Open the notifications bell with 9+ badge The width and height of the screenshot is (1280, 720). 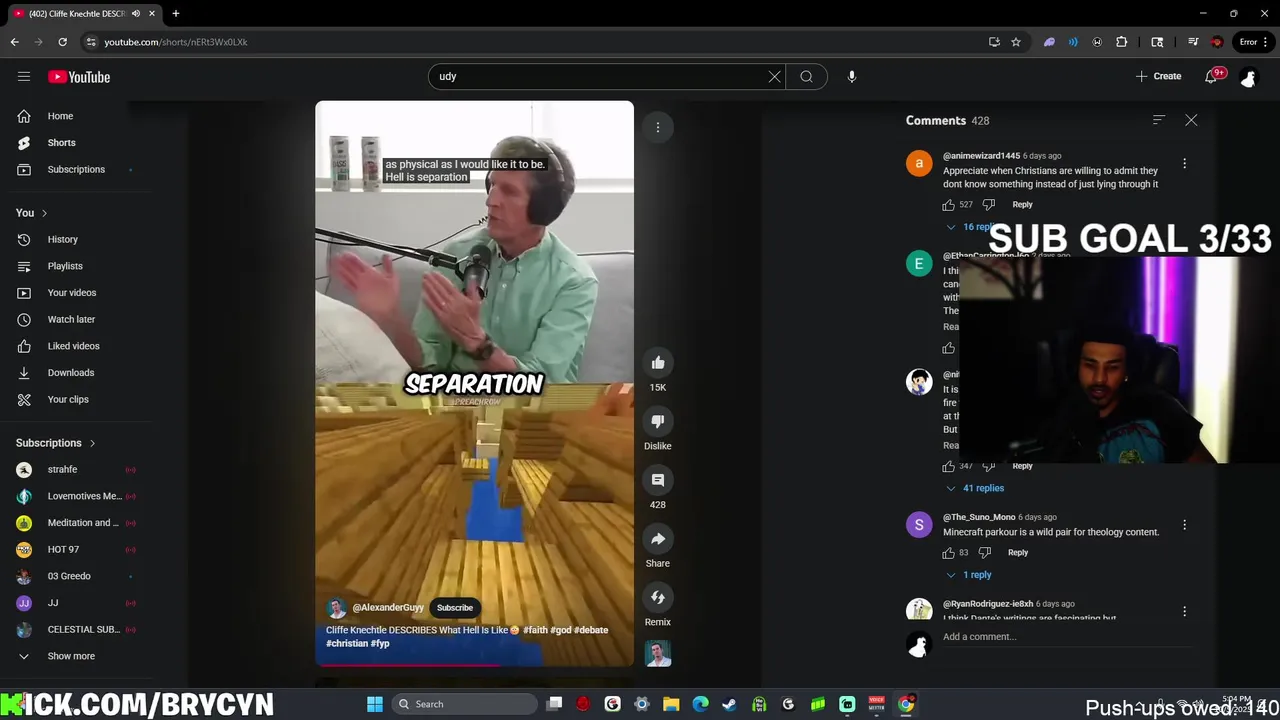[1212, 76]
